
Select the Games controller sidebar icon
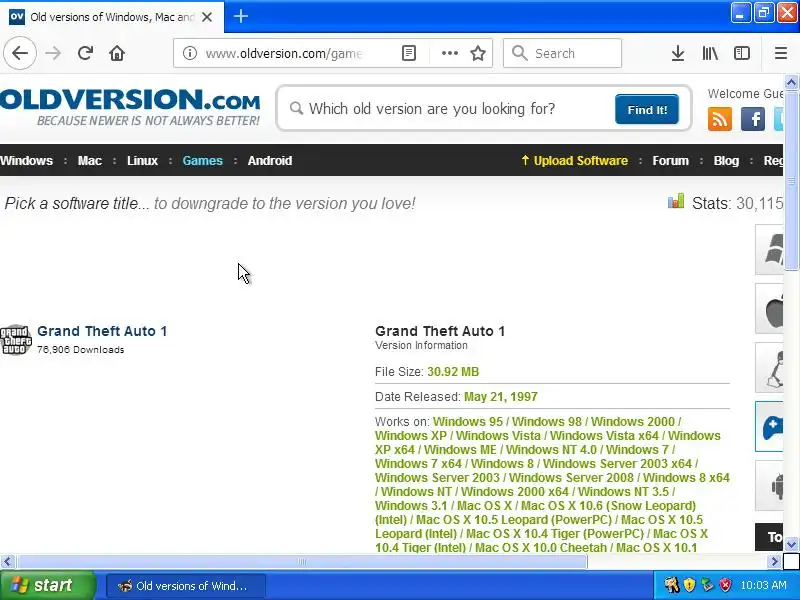tap(769, 427)
